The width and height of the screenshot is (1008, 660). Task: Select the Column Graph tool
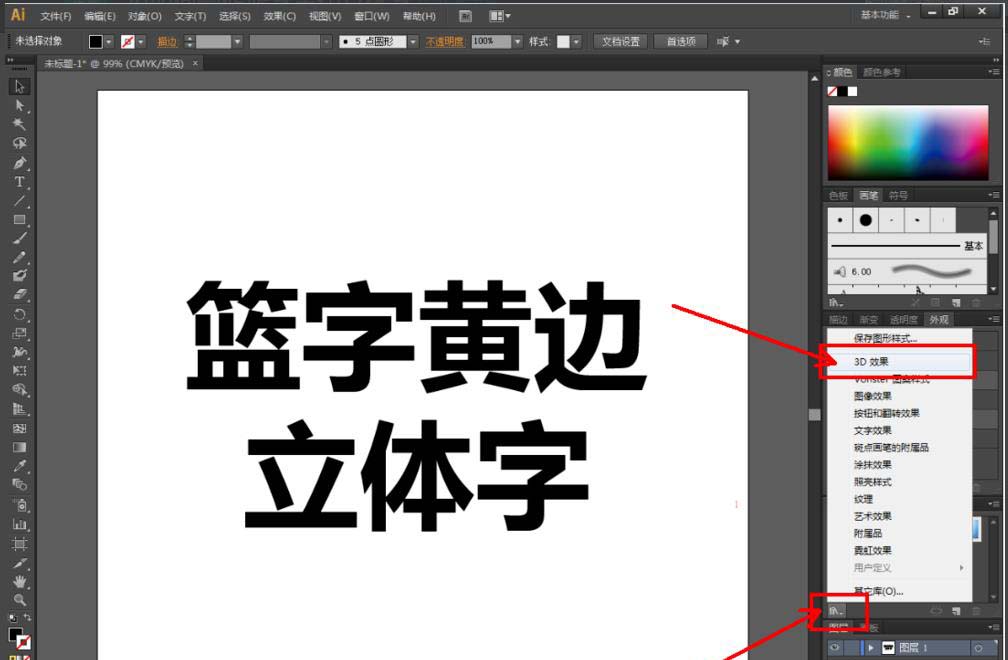(x=19, y=524)
